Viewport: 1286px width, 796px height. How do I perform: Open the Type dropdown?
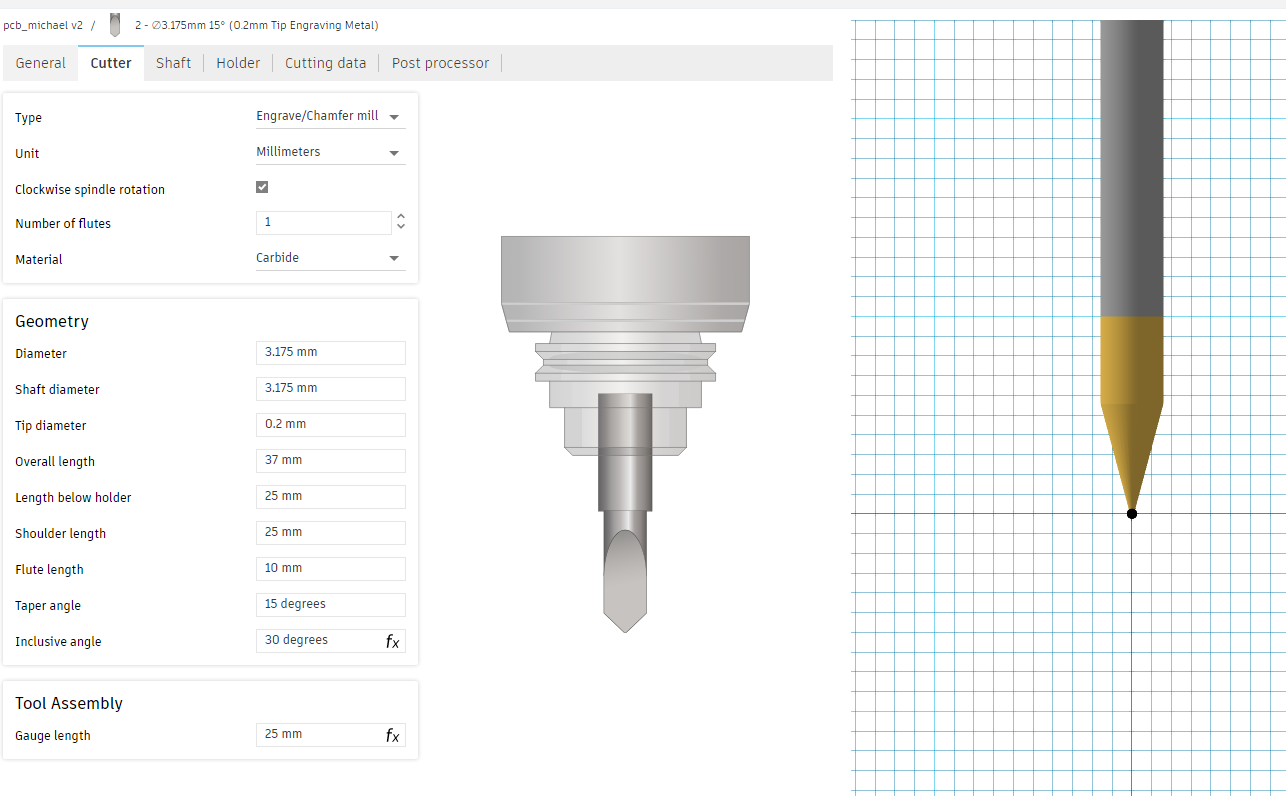click(x=331, y=117)
